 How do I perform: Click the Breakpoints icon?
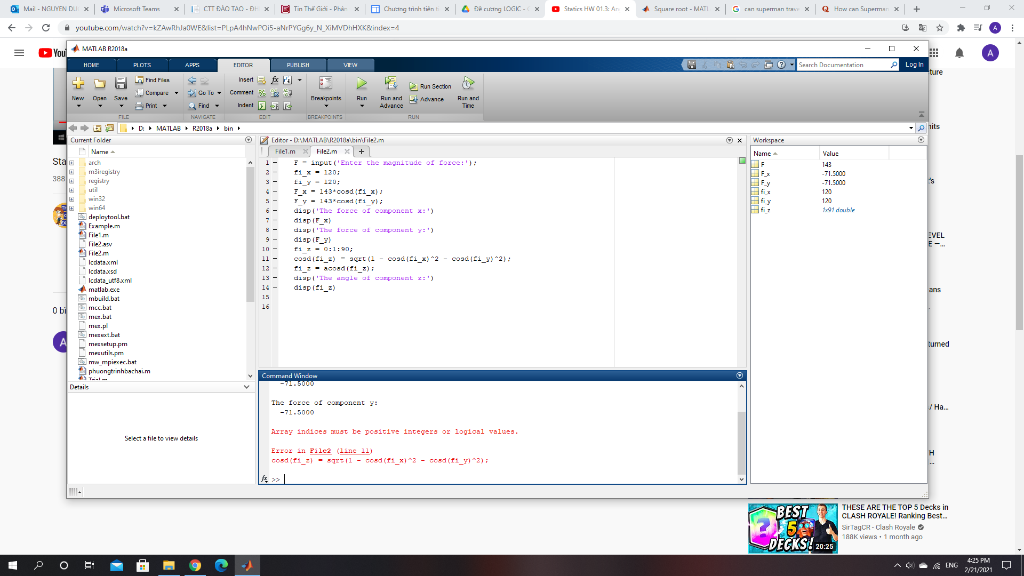point(325,84)
